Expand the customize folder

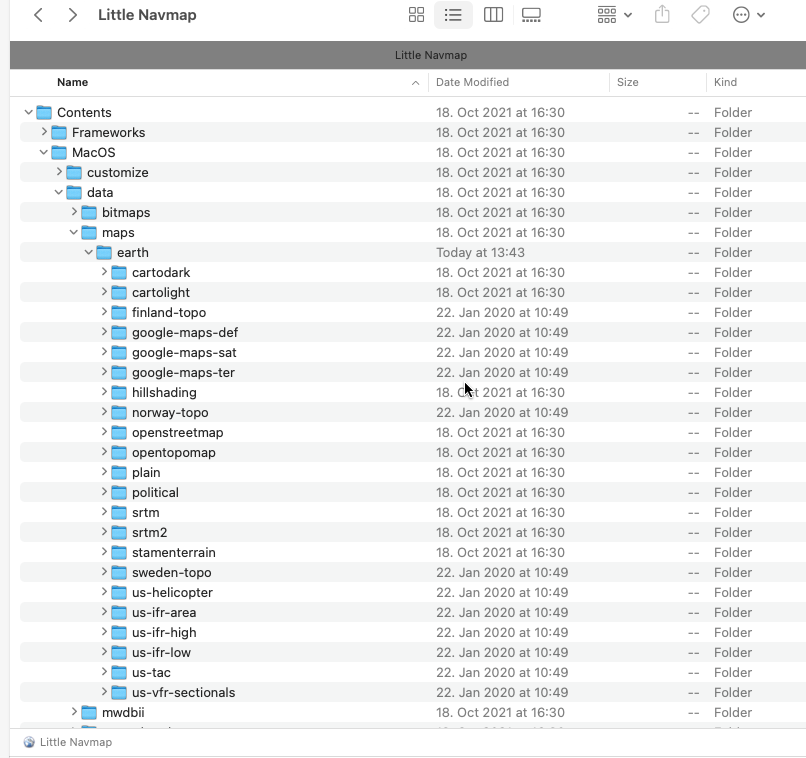pyautogui.click(x=59, y=172)
